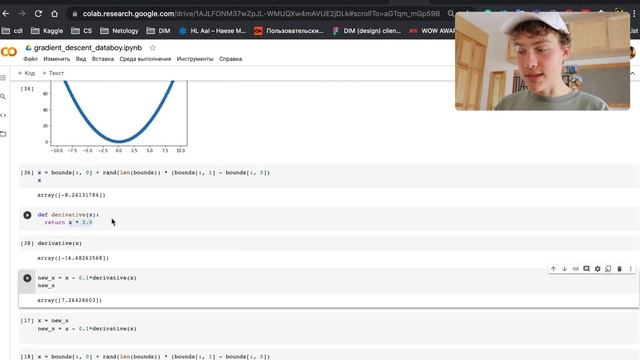Add a new code cell with + Код
The height and width of the screenshot is (360, 640).
point(27,73)
